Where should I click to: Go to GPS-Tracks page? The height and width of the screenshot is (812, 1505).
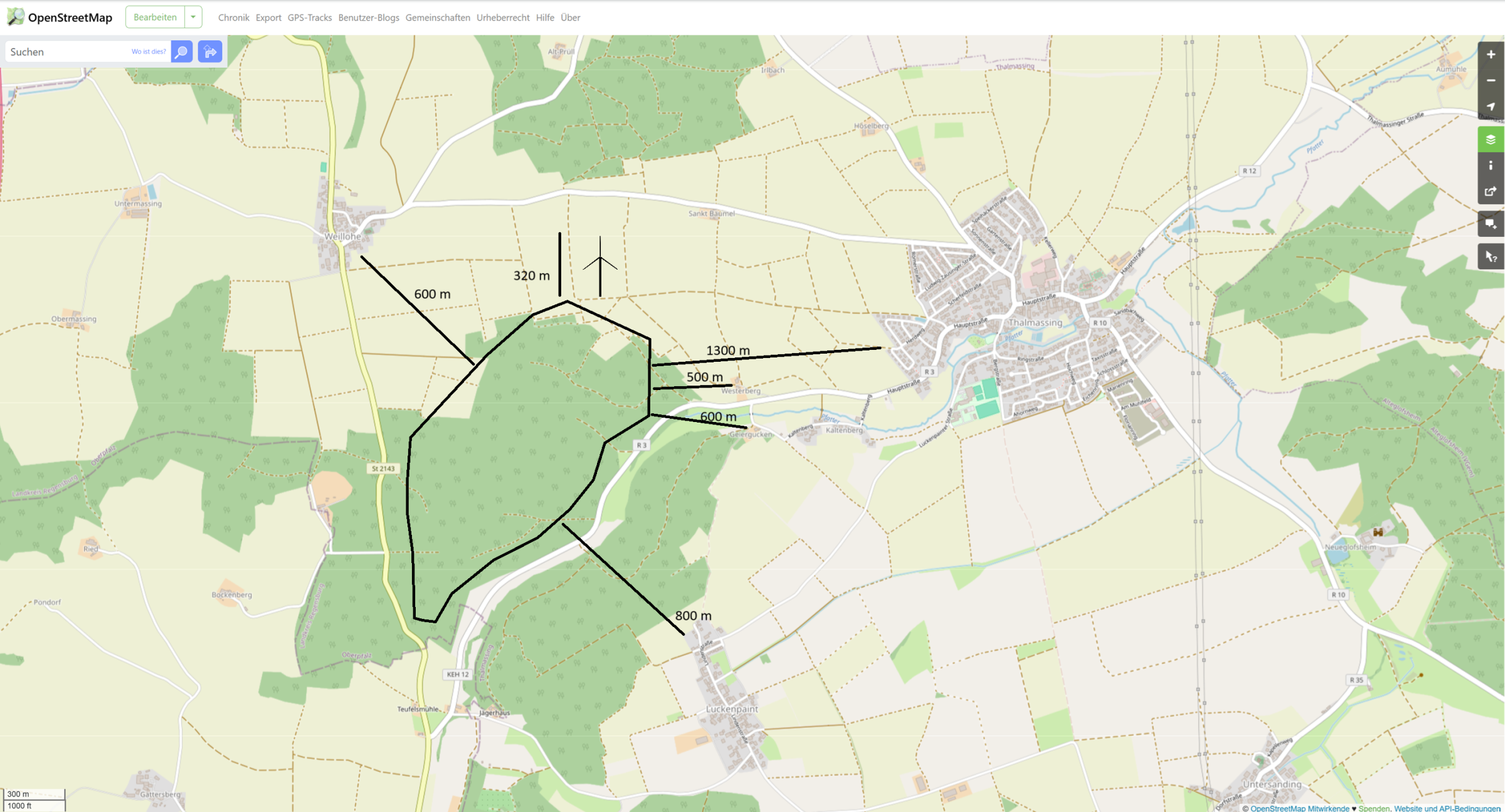pyautogui.click(x=309, y=18)
